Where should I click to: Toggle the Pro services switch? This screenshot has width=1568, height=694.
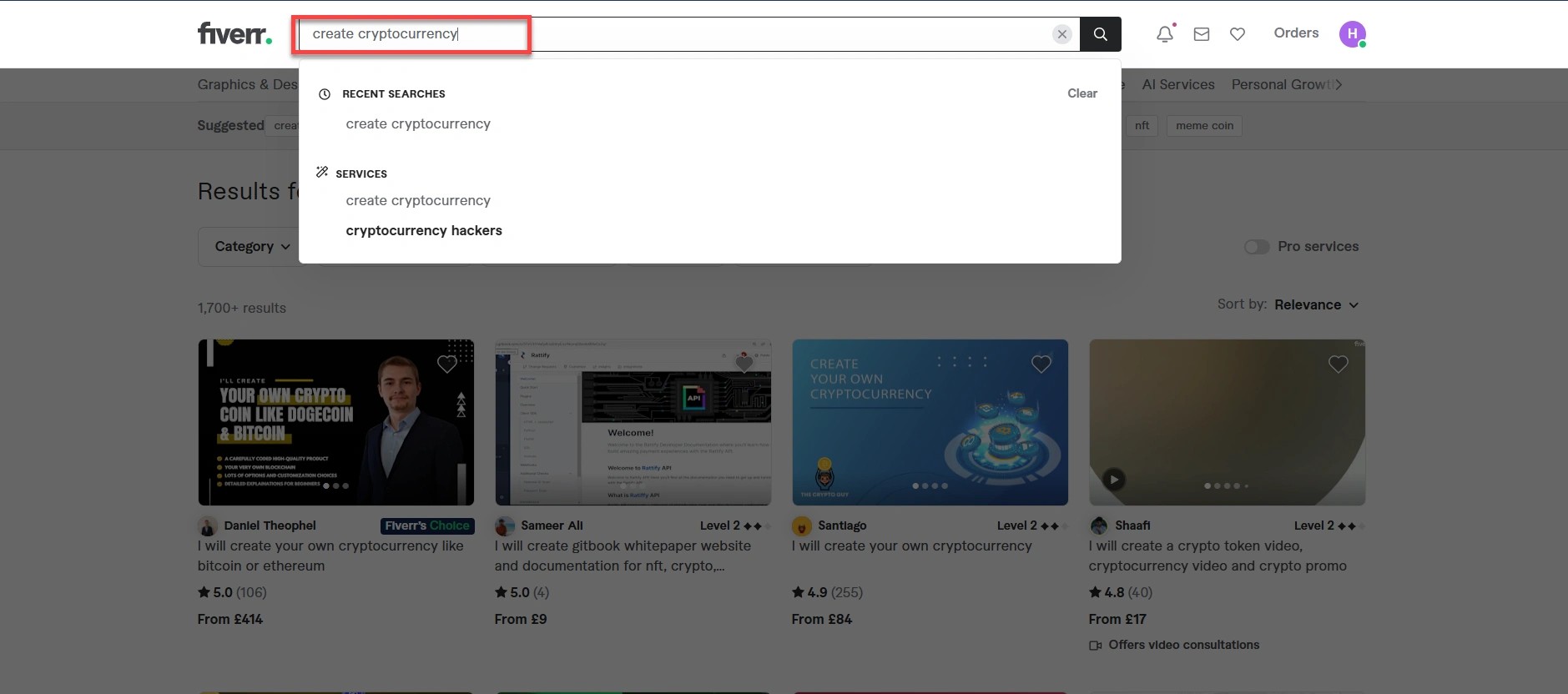tap(1256, 247)
